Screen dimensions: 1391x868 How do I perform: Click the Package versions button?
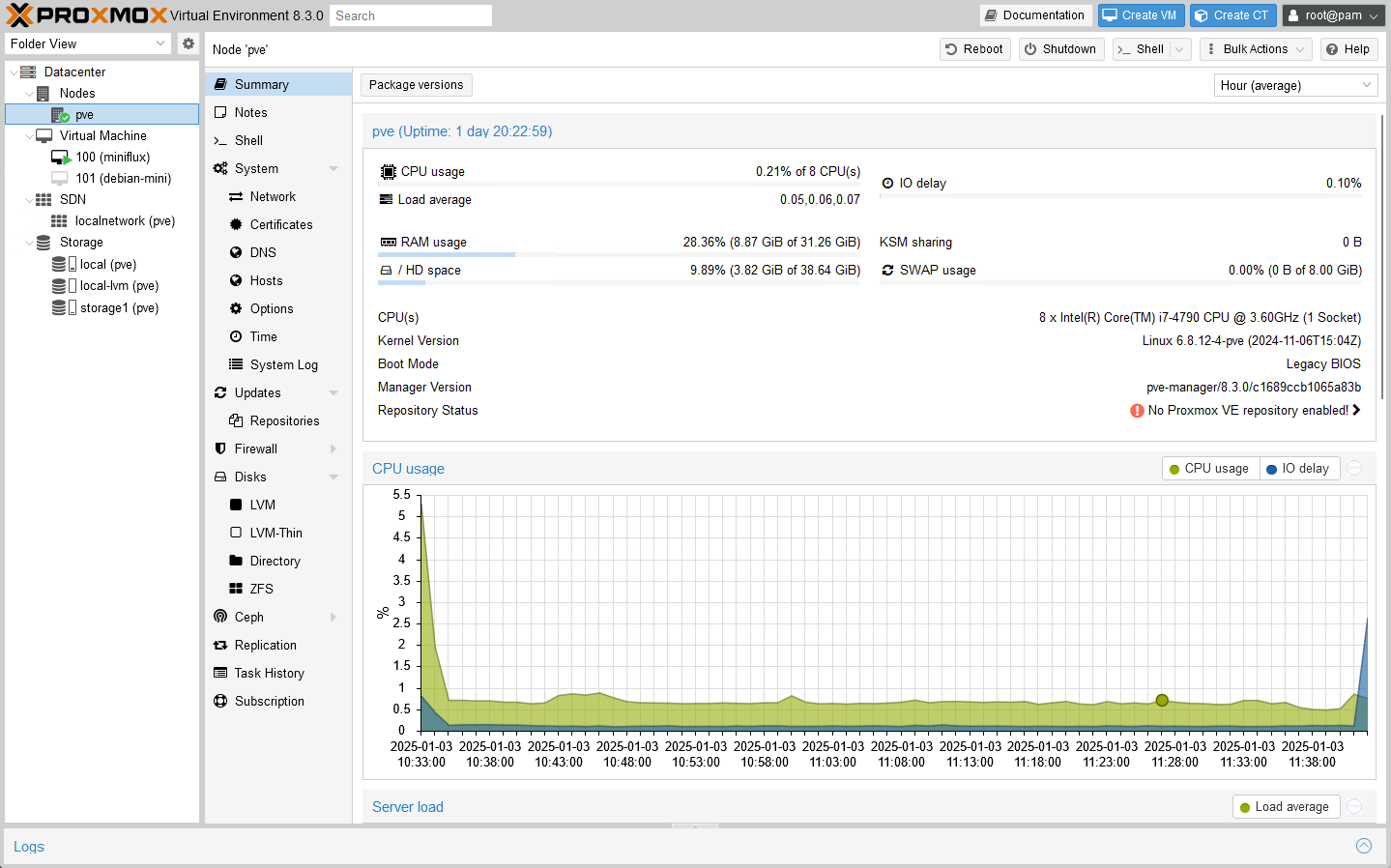[416, 85]
